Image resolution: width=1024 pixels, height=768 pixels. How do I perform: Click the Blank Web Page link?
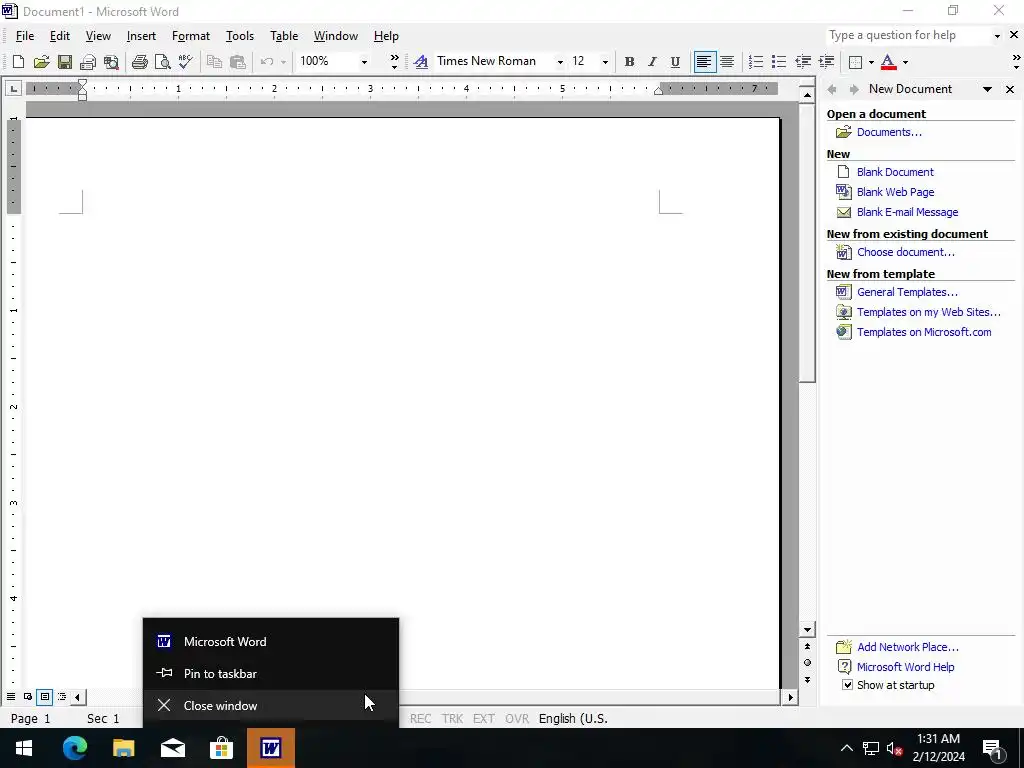[x=895, y=192]
